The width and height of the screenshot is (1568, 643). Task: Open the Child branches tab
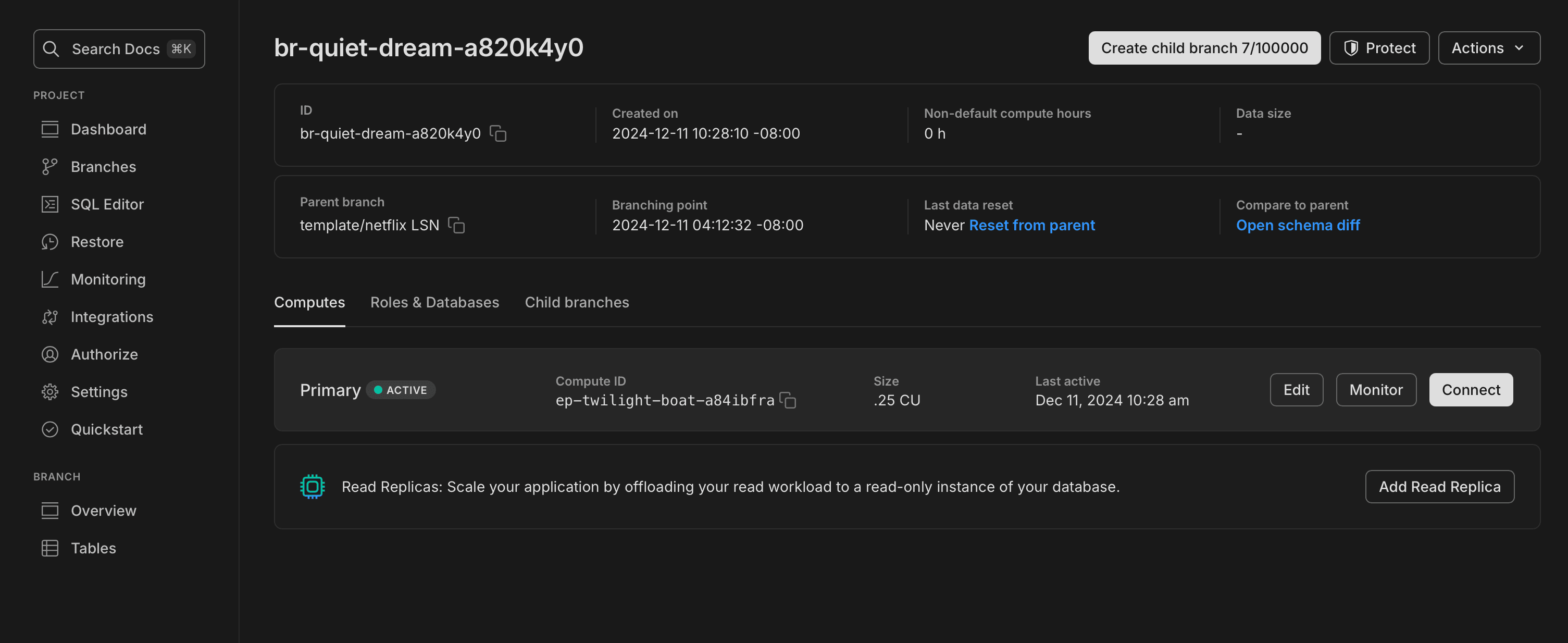(577, 303)
